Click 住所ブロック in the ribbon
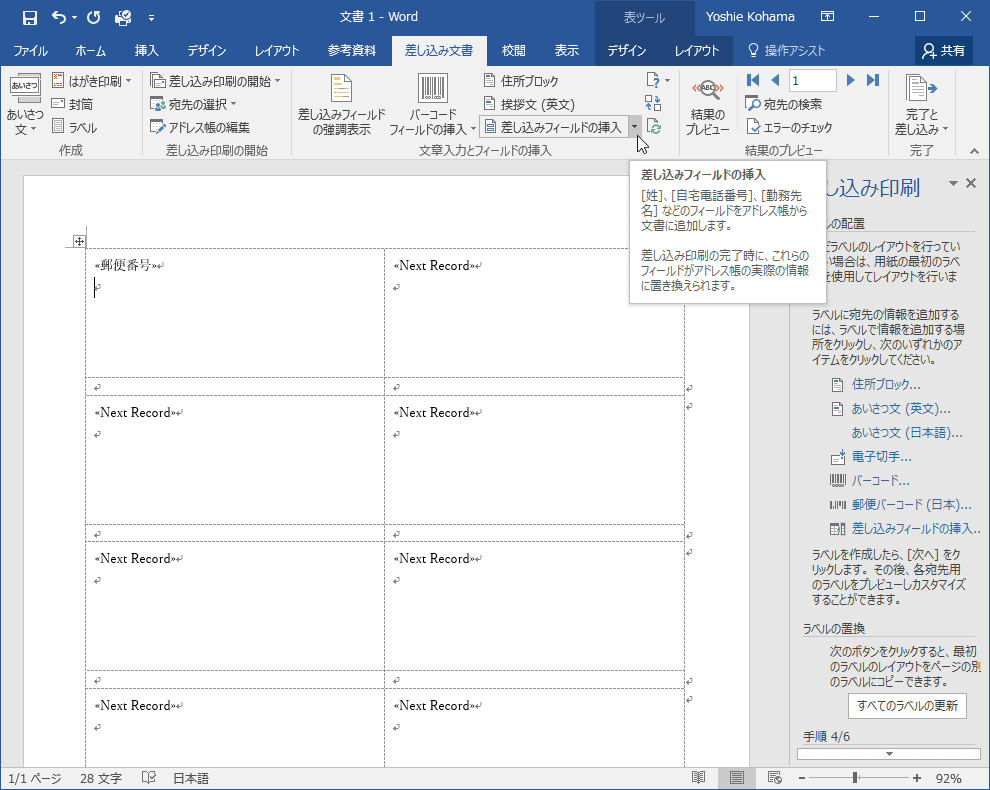990x790 pixels. pyautogui.click(x=522, y=81)
